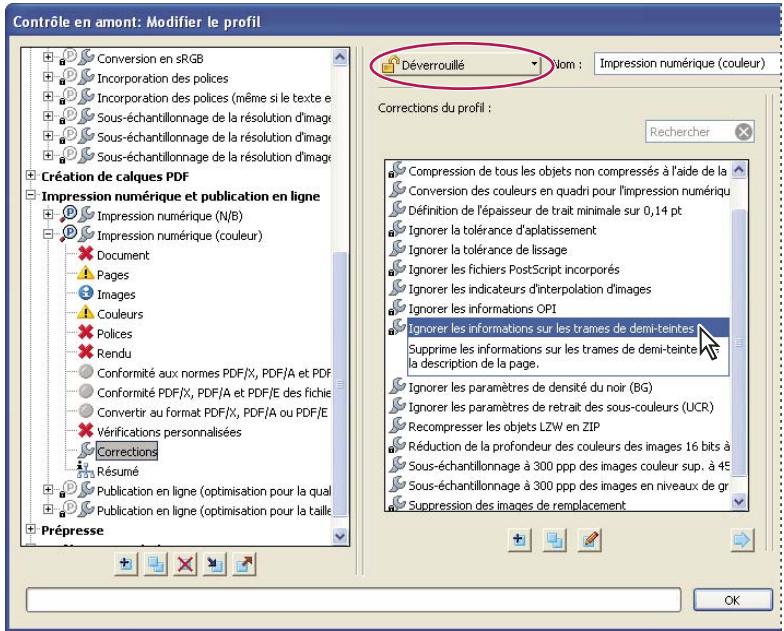This screenshot has height=631, width=784.
Task: Select Ignorer les informations OPI correction
Action: [482, 309]
